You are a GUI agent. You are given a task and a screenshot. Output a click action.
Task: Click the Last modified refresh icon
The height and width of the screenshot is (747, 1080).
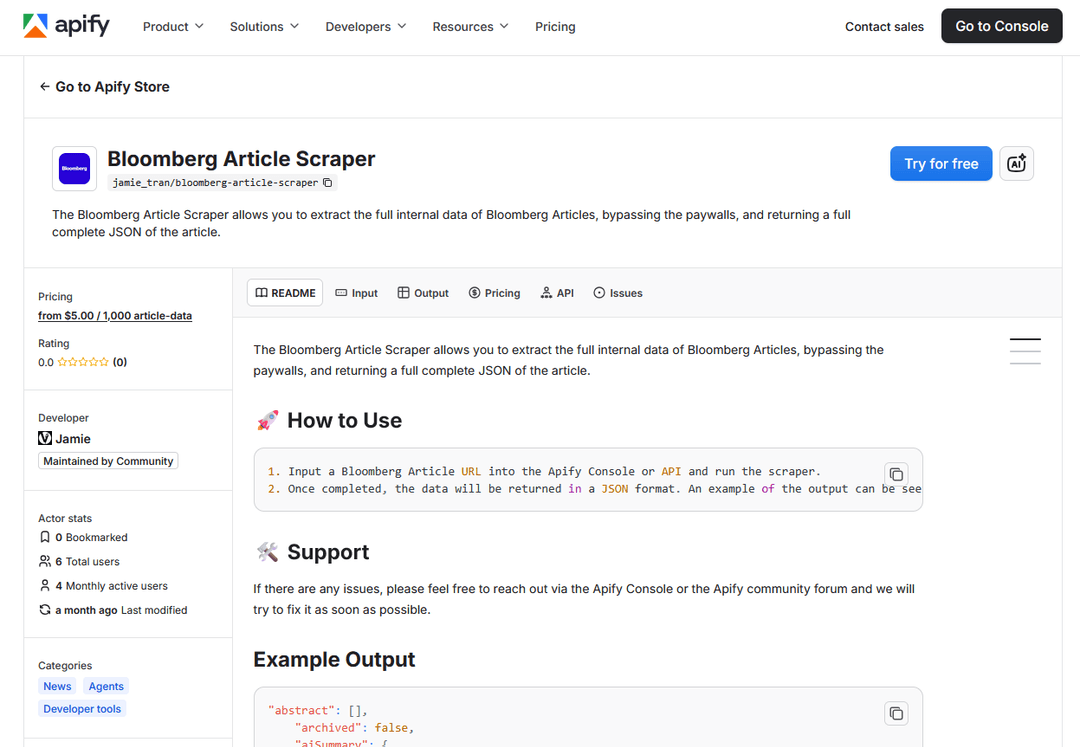45,610
